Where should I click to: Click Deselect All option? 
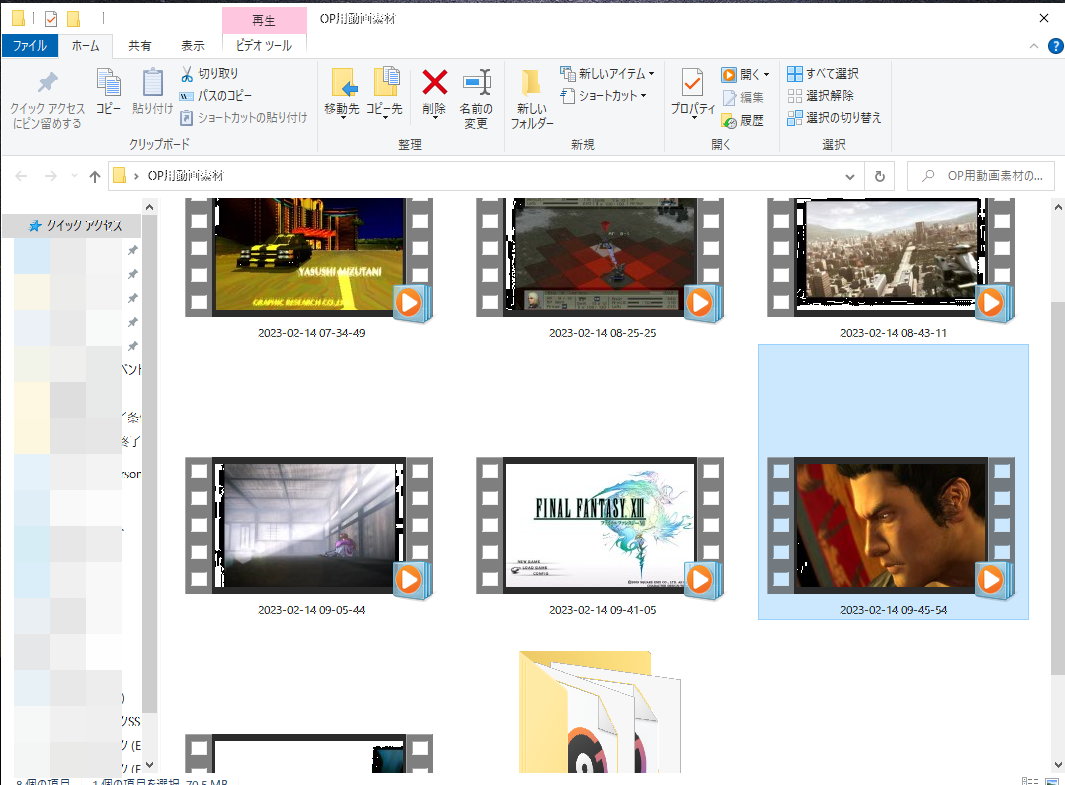click(820, 96)
